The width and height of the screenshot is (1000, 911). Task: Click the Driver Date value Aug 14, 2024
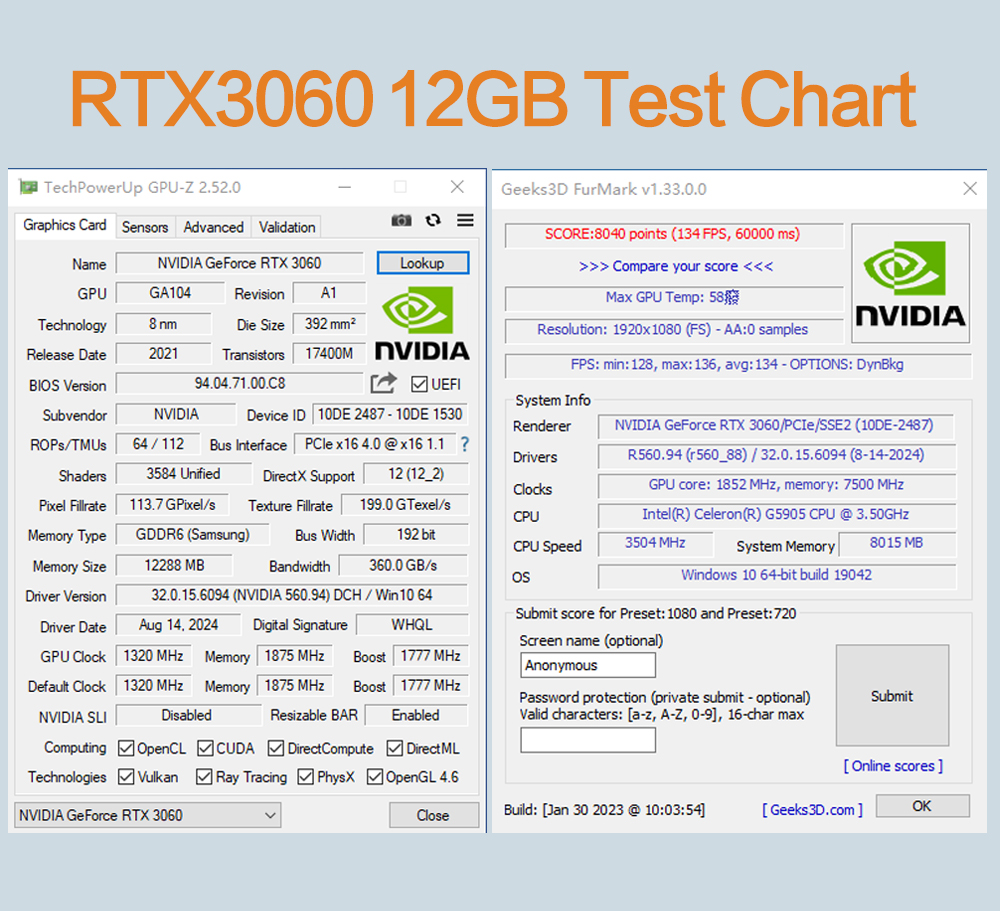tap(179, 625)
